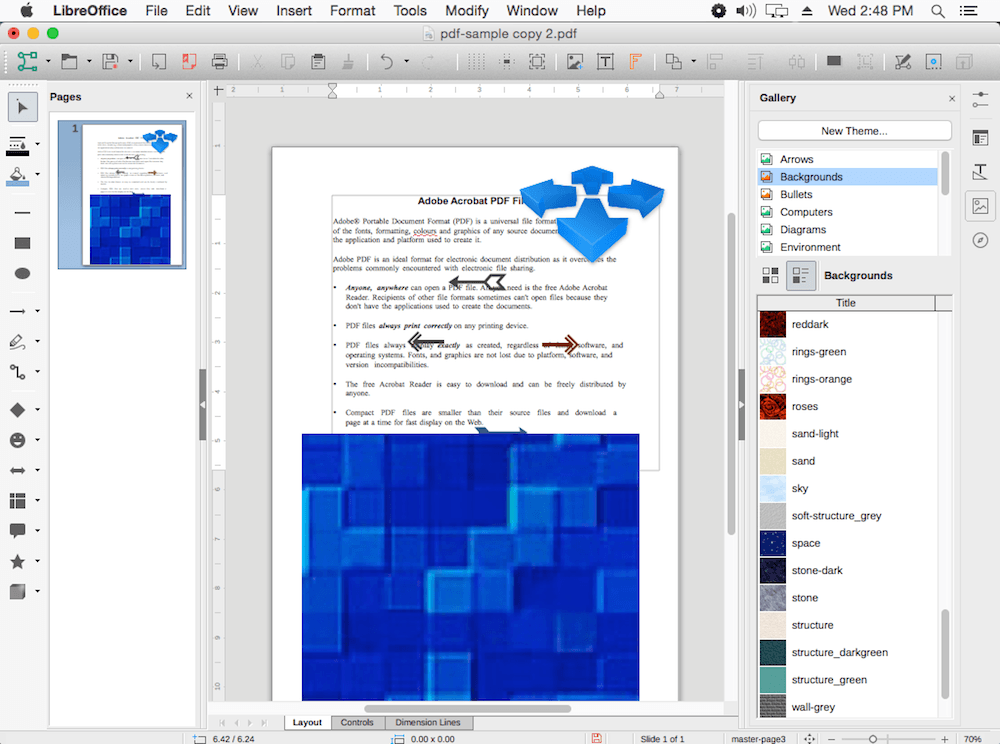Expand the Line Color dropdown arrow
This screenshot has height=744, width=1000.
[x=37, y=144]
